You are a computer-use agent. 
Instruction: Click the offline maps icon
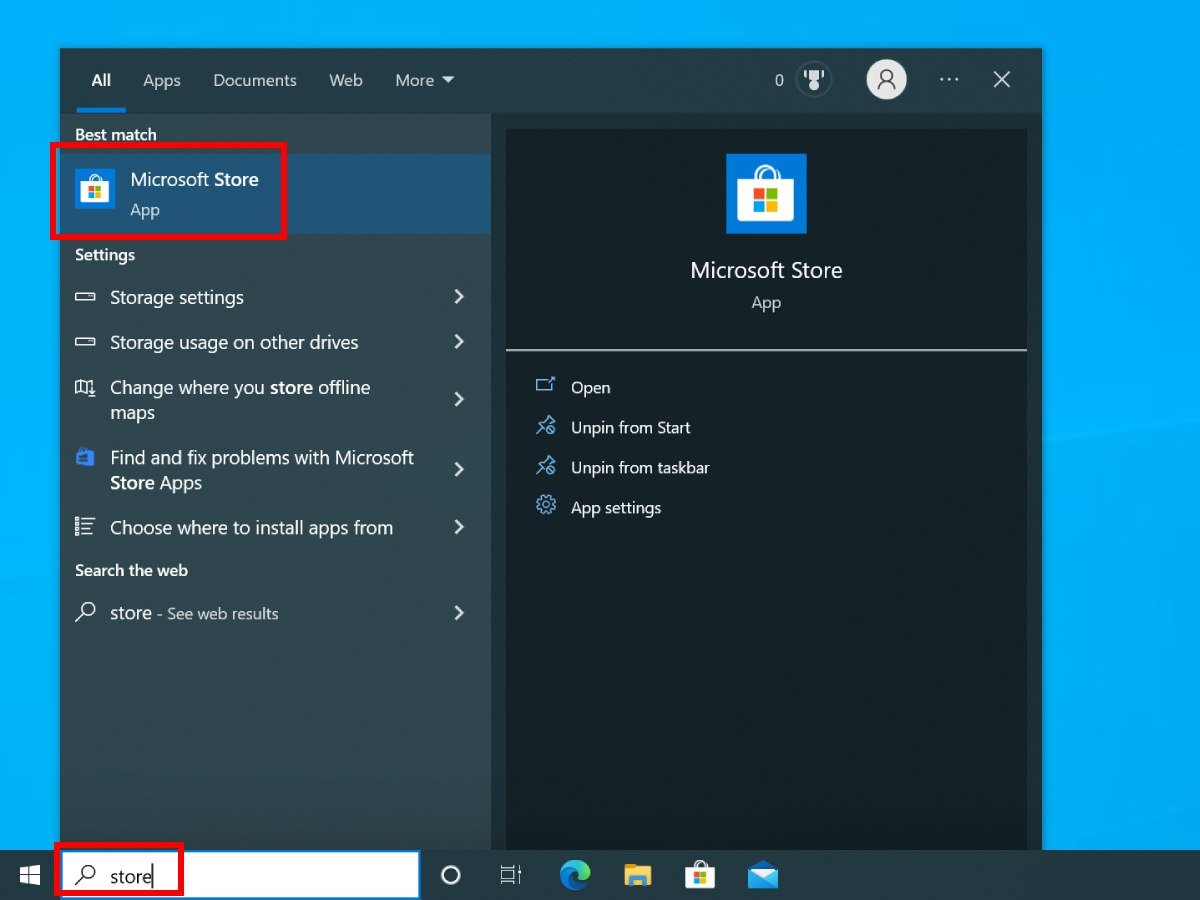click(x=85, y=388)
